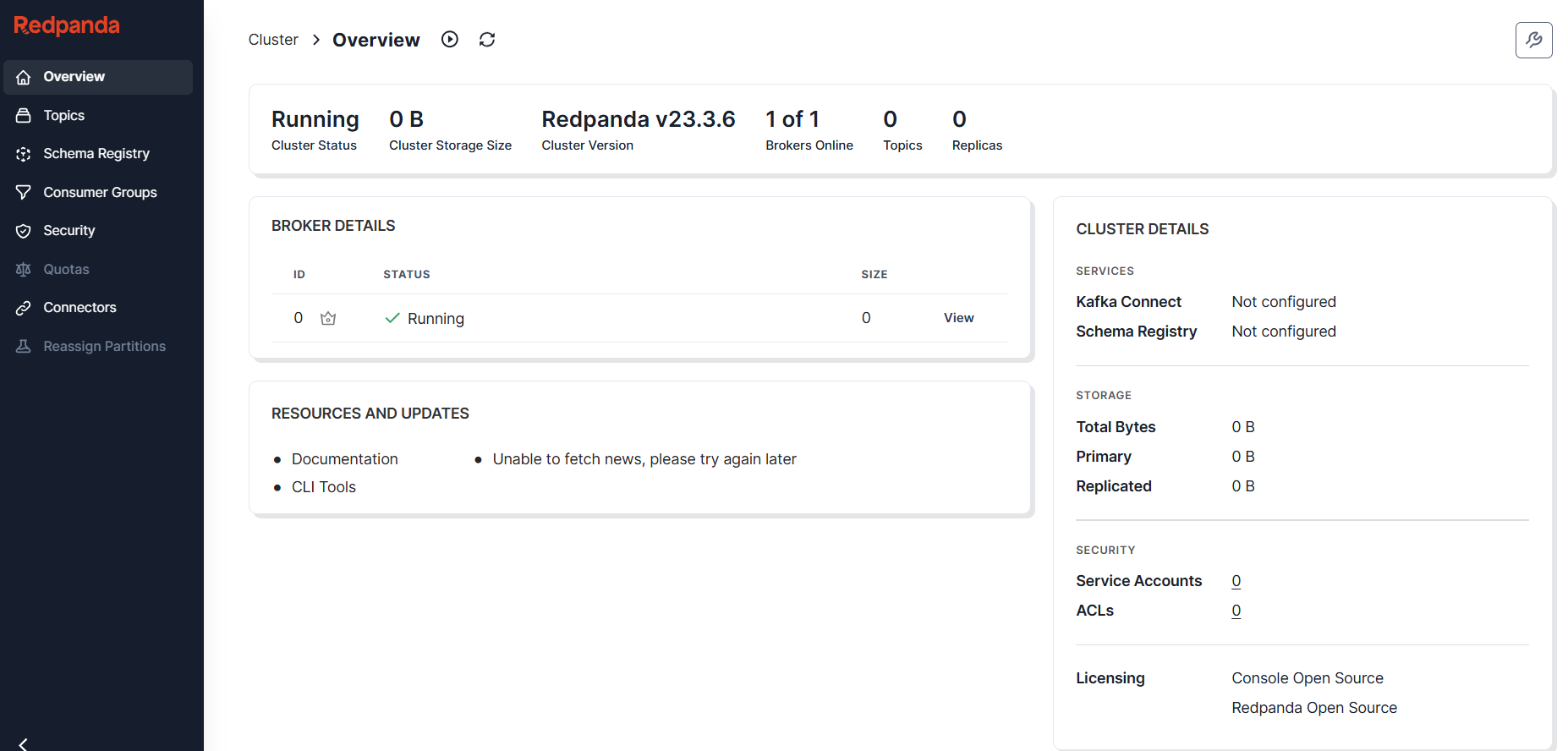Click the Kafka Connect label
This screenshot has height=751, width=1568.
(1128, 302)
